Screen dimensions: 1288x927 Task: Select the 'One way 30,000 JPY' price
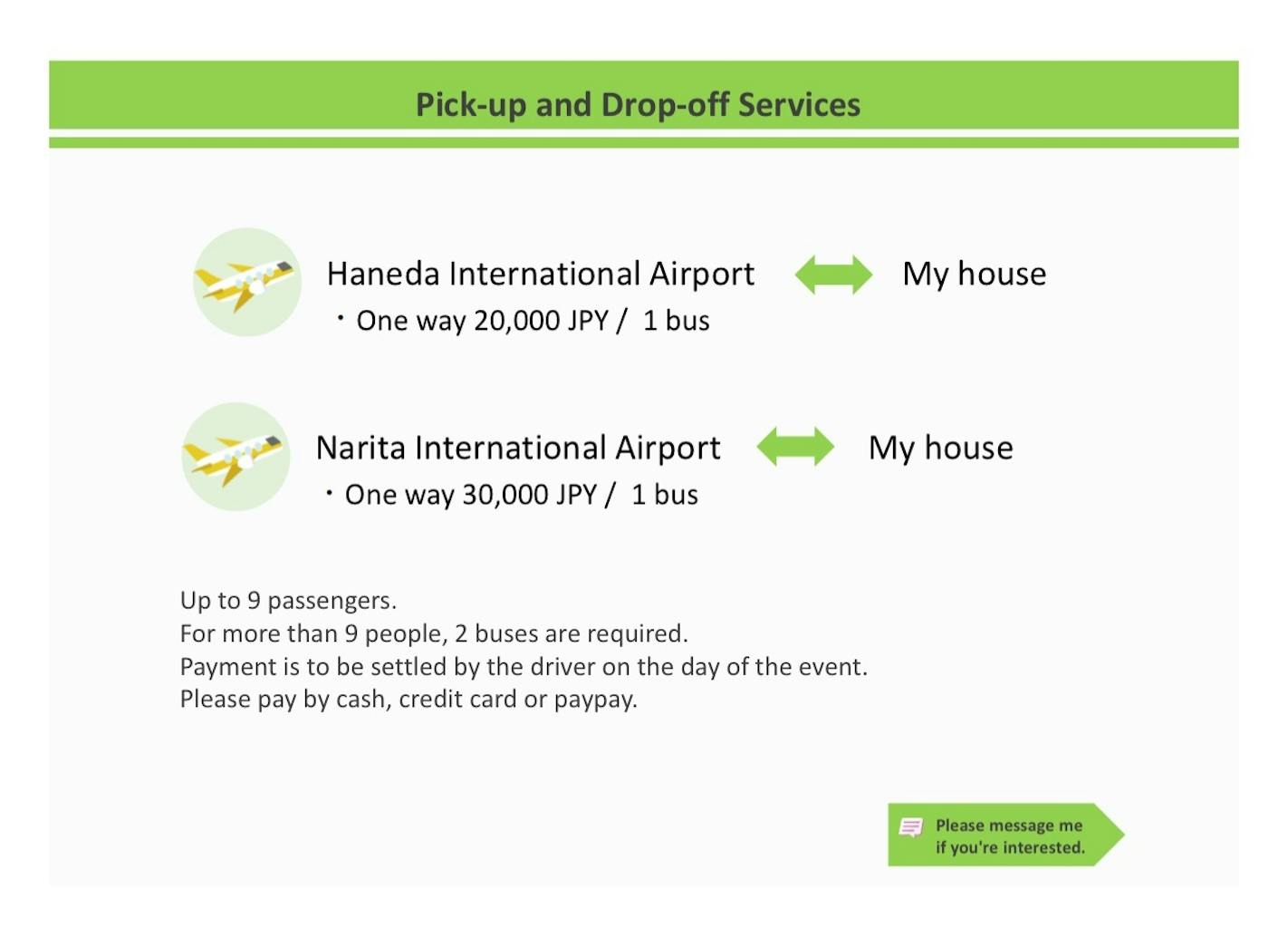[470, 495]
